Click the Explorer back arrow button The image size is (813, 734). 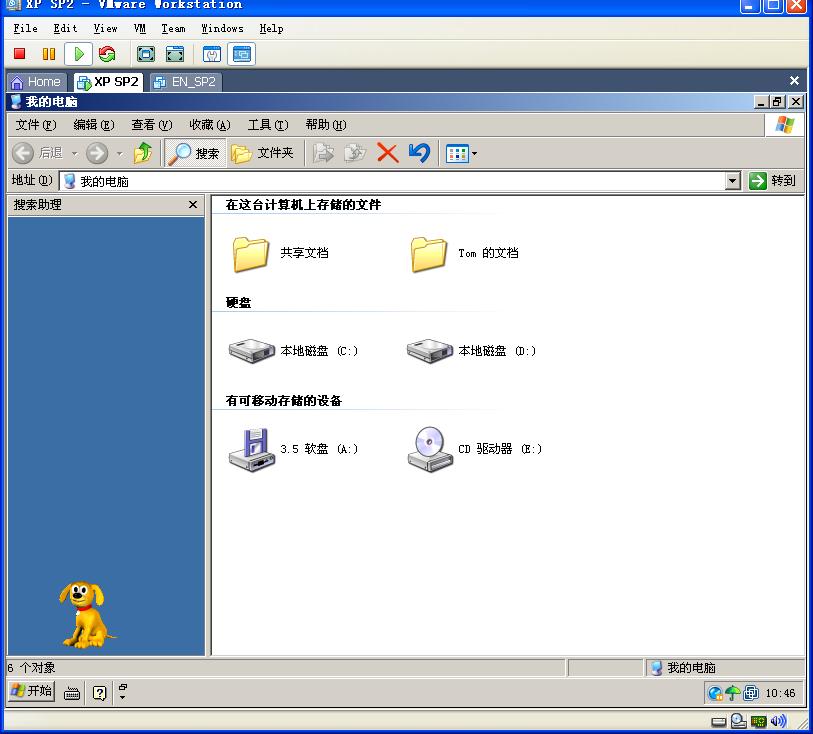coord(23,153)
